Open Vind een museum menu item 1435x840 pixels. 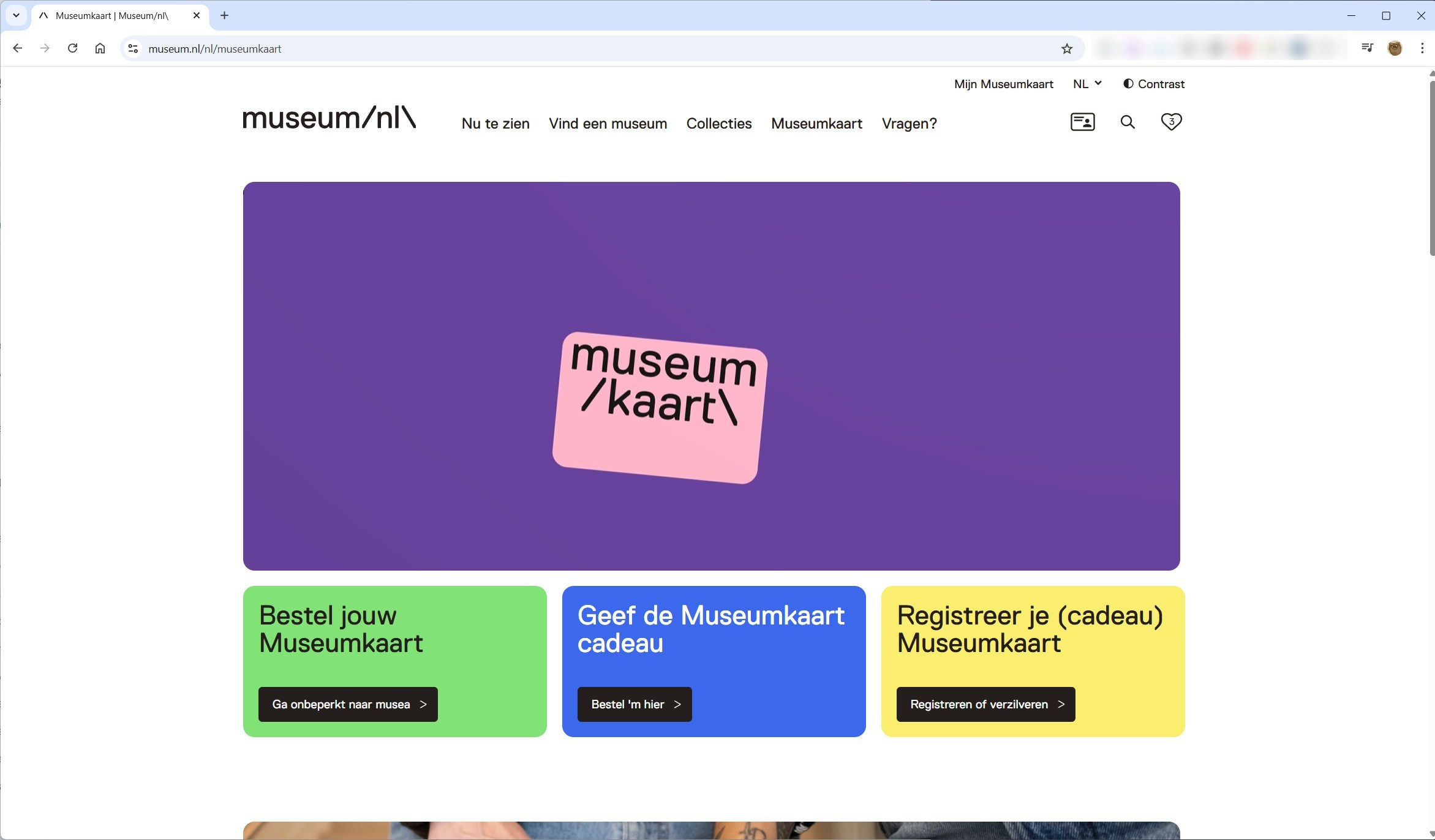point(608,123)
